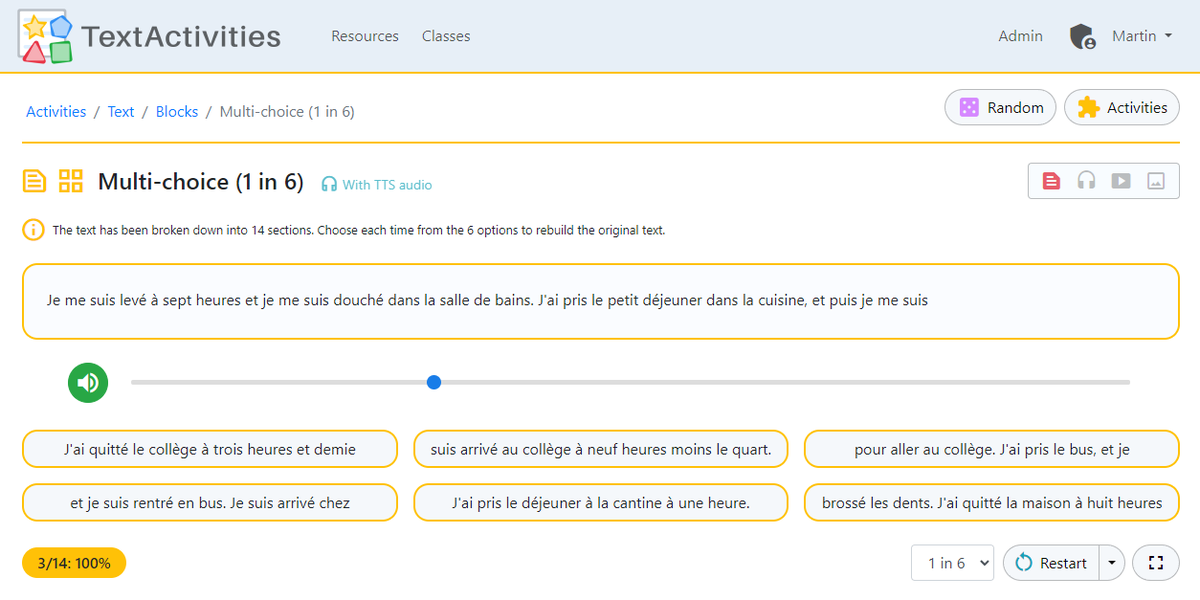Choose "pour aller au collège" option
Viewport: 1200px width, 600px height.
(x=992, y=449)
